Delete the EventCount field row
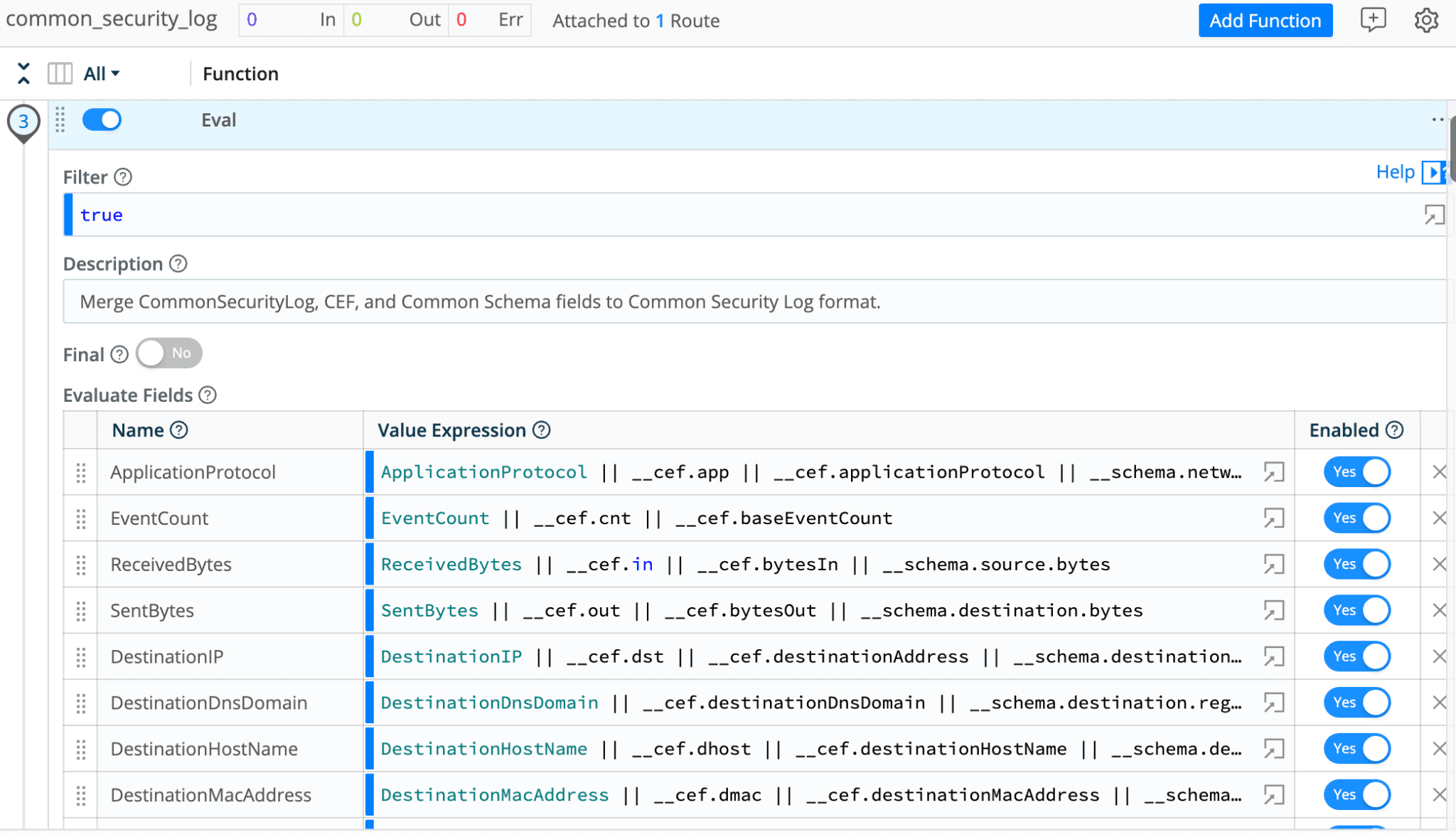Viewport: 1456px width, 837px height. click(x=1439, y=518)
